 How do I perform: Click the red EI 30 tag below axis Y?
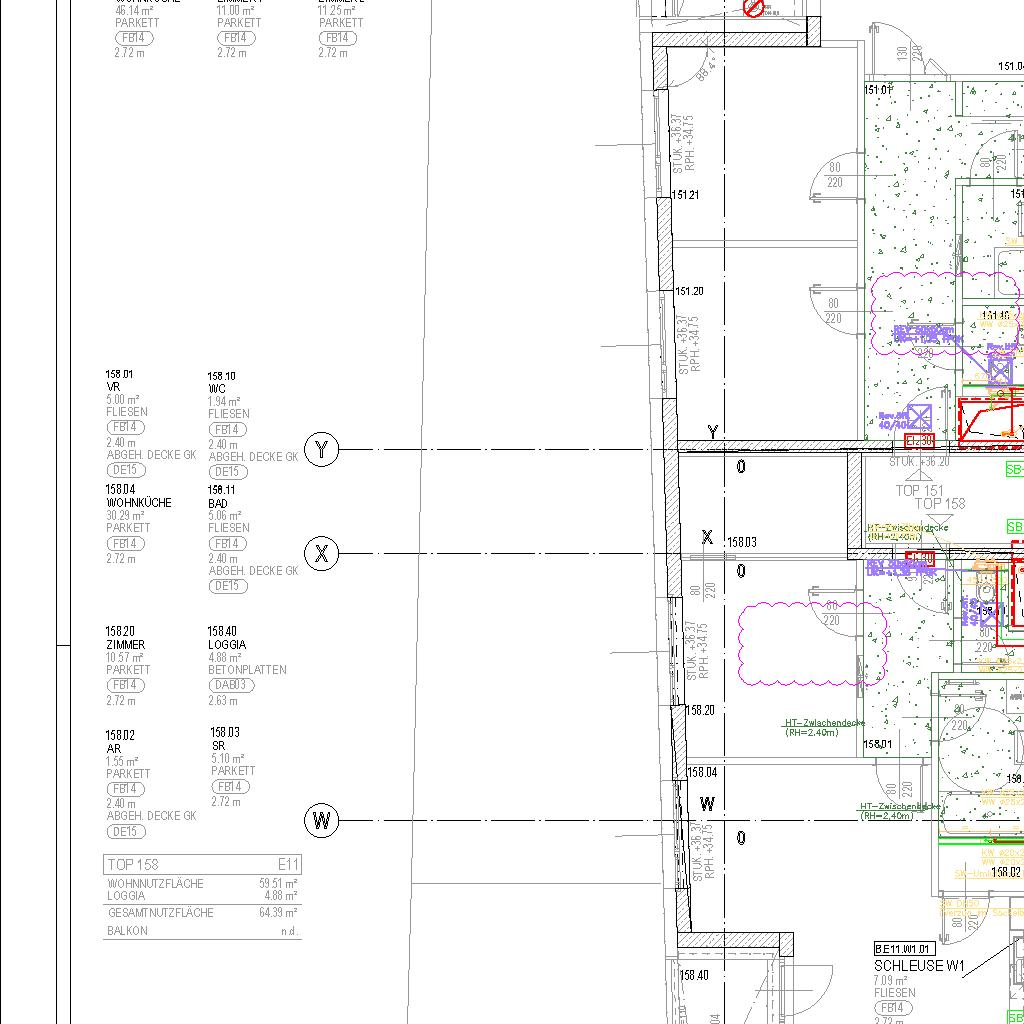919,441
